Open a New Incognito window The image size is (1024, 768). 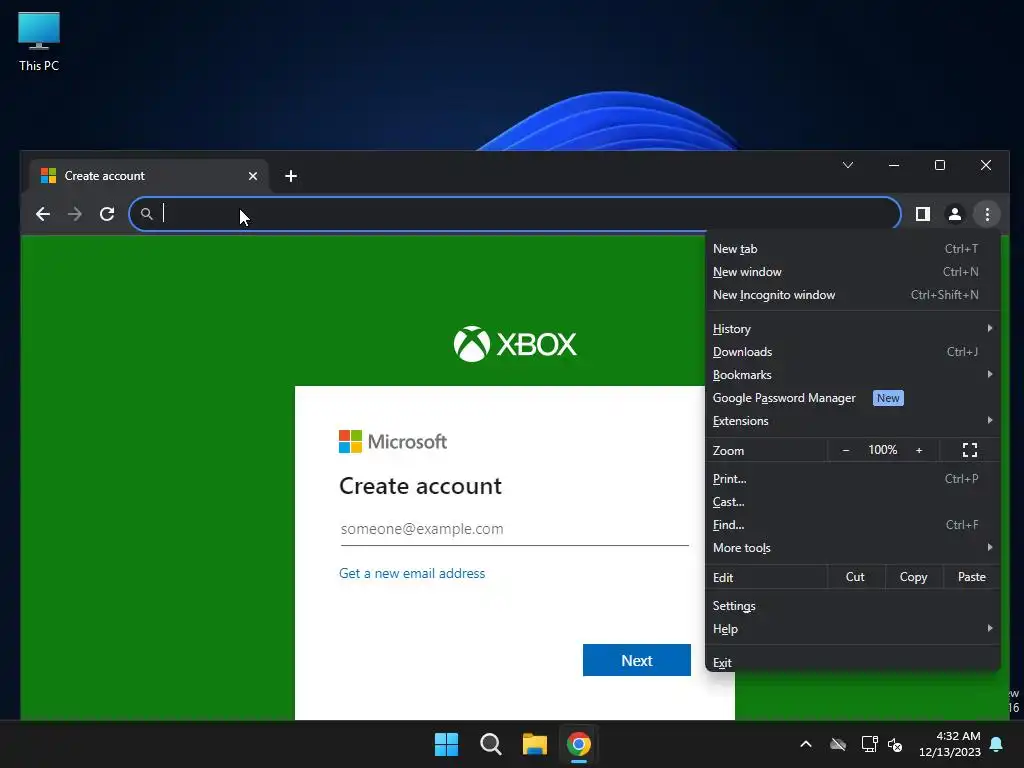(x=853, y=295)
